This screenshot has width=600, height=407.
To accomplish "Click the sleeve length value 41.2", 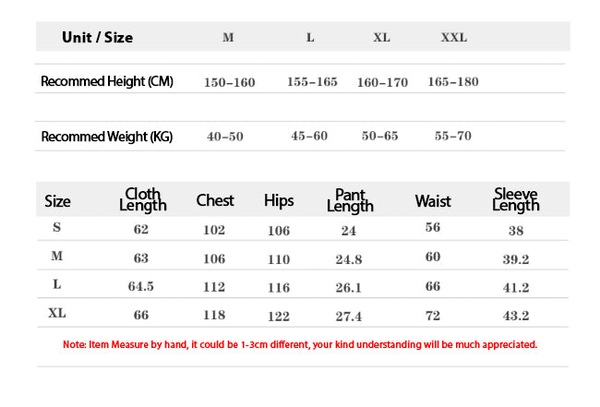I will [516, 288].
